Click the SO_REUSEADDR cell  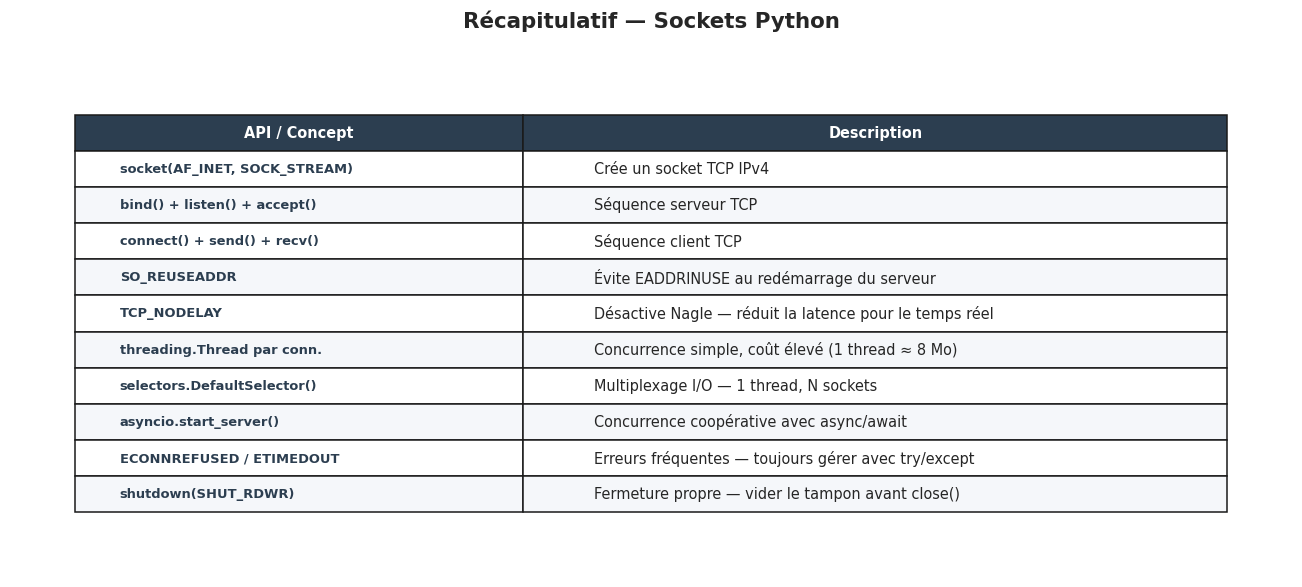[x=178, y=277]
